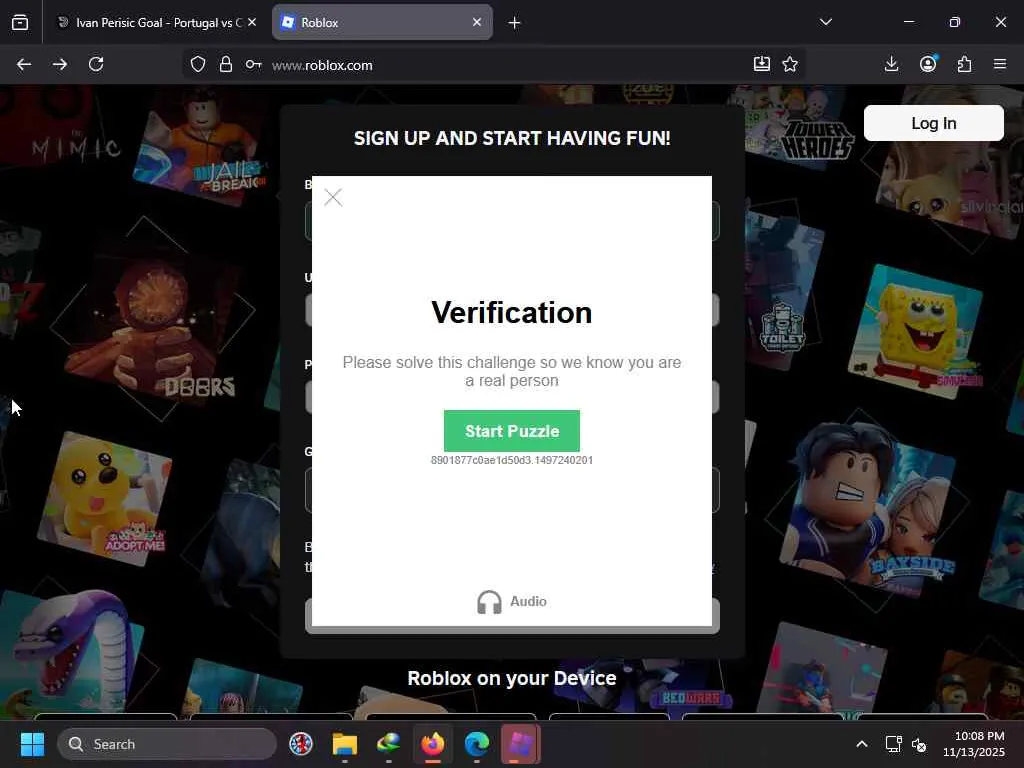Open the globe with green arrow taskbar app
The image size is (1024, 768).
point(389,744)
